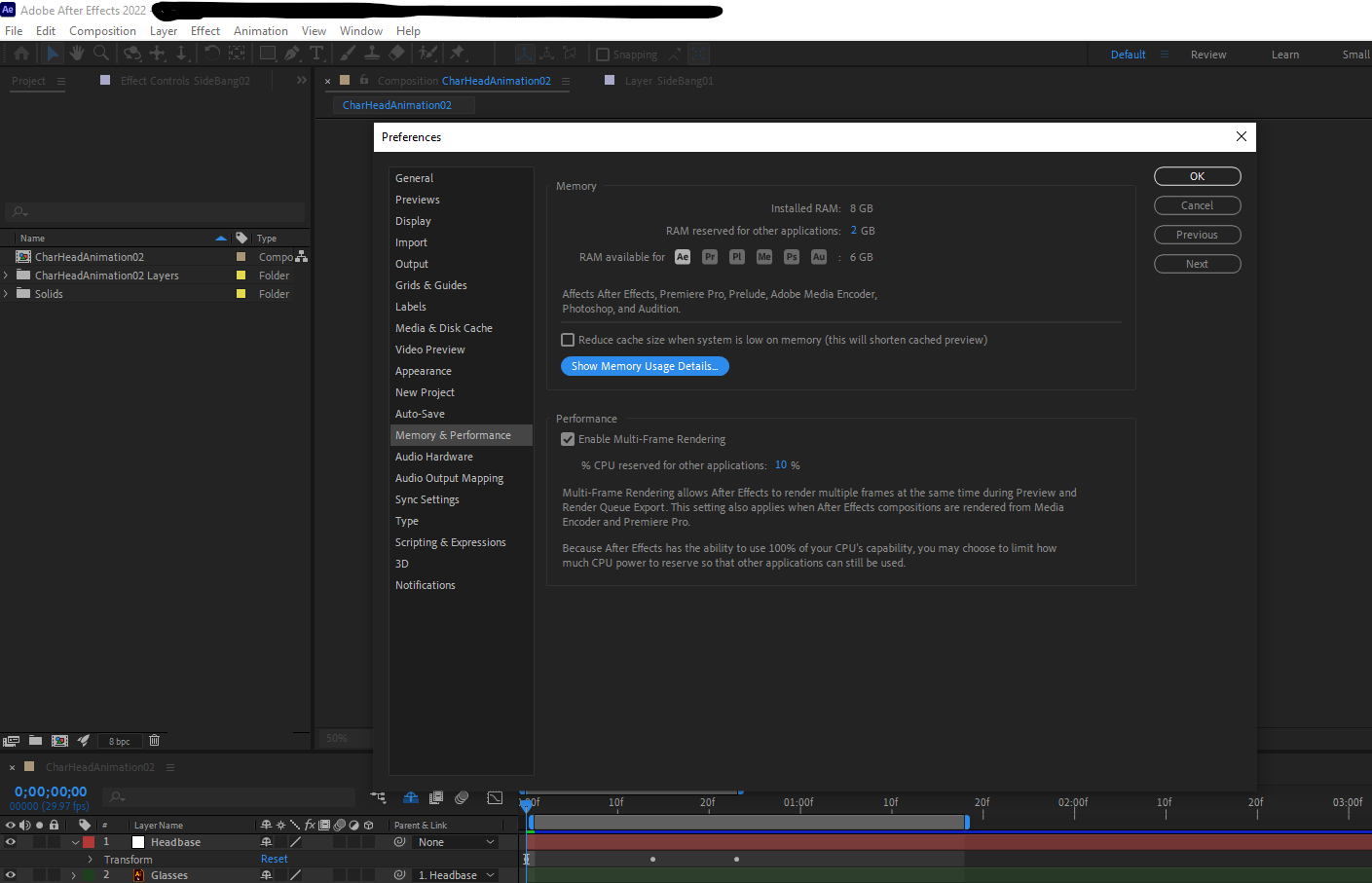Select the Hand tool in the toolbar
This screenshot has height=883, width=1372.
click(x=75, y=53)
